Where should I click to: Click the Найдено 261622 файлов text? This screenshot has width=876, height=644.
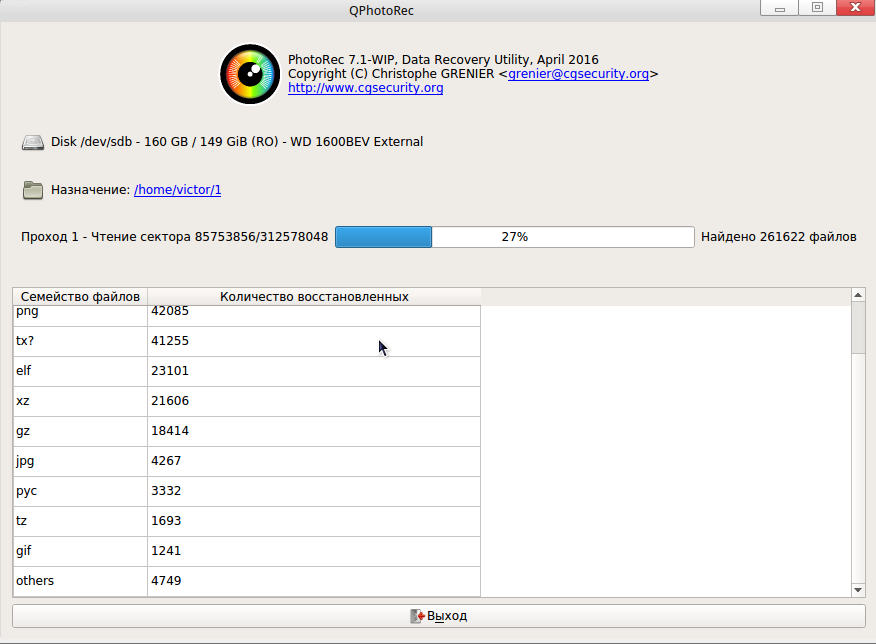point(779,237)
